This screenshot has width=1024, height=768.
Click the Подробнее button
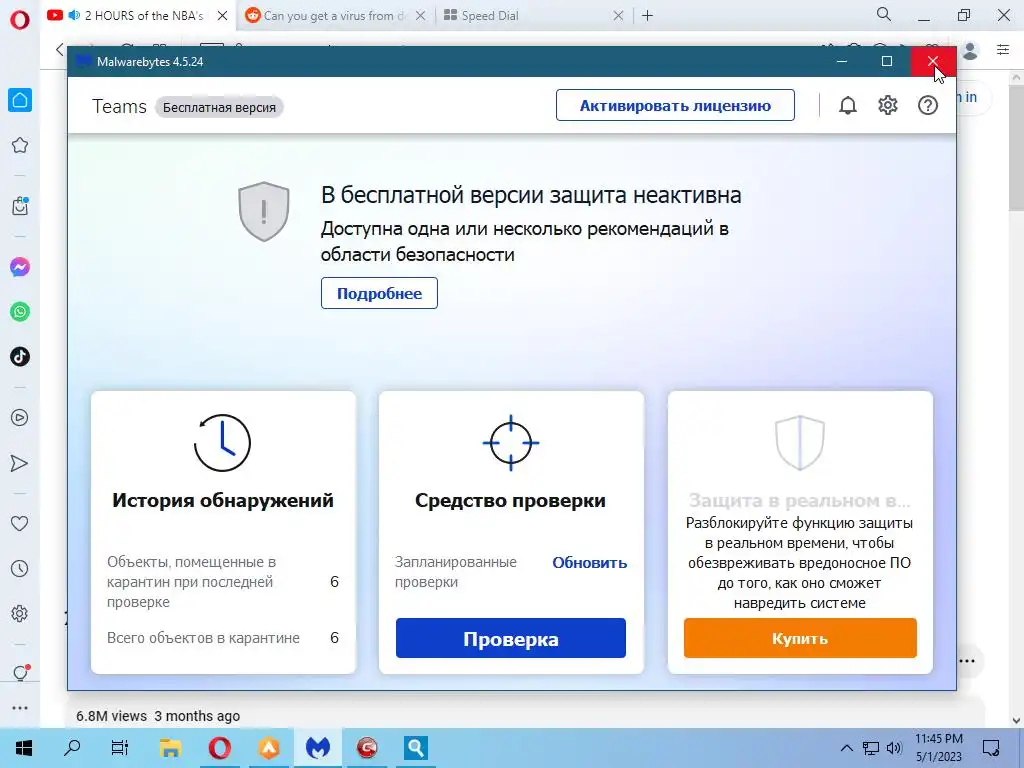[379, 293]
